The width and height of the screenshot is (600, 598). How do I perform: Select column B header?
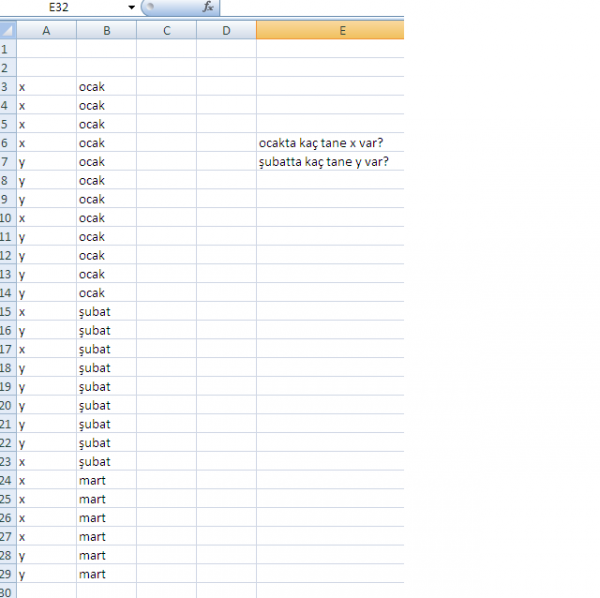106,30
